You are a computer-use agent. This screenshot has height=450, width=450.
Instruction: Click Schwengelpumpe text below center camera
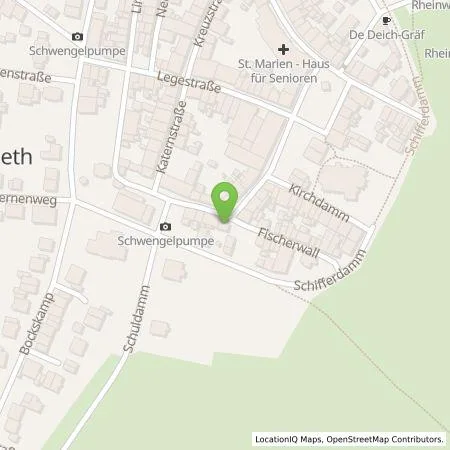click(x=166, y=241)
